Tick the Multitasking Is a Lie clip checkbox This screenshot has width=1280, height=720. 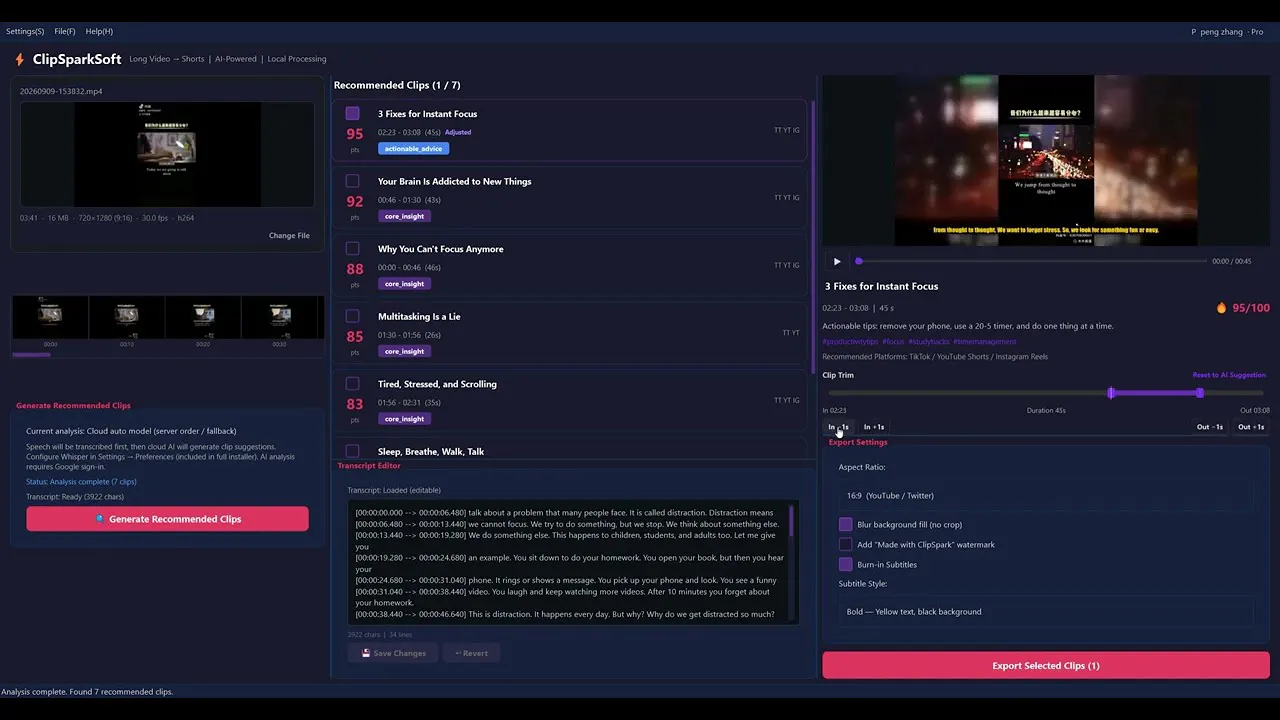[352, 316]
